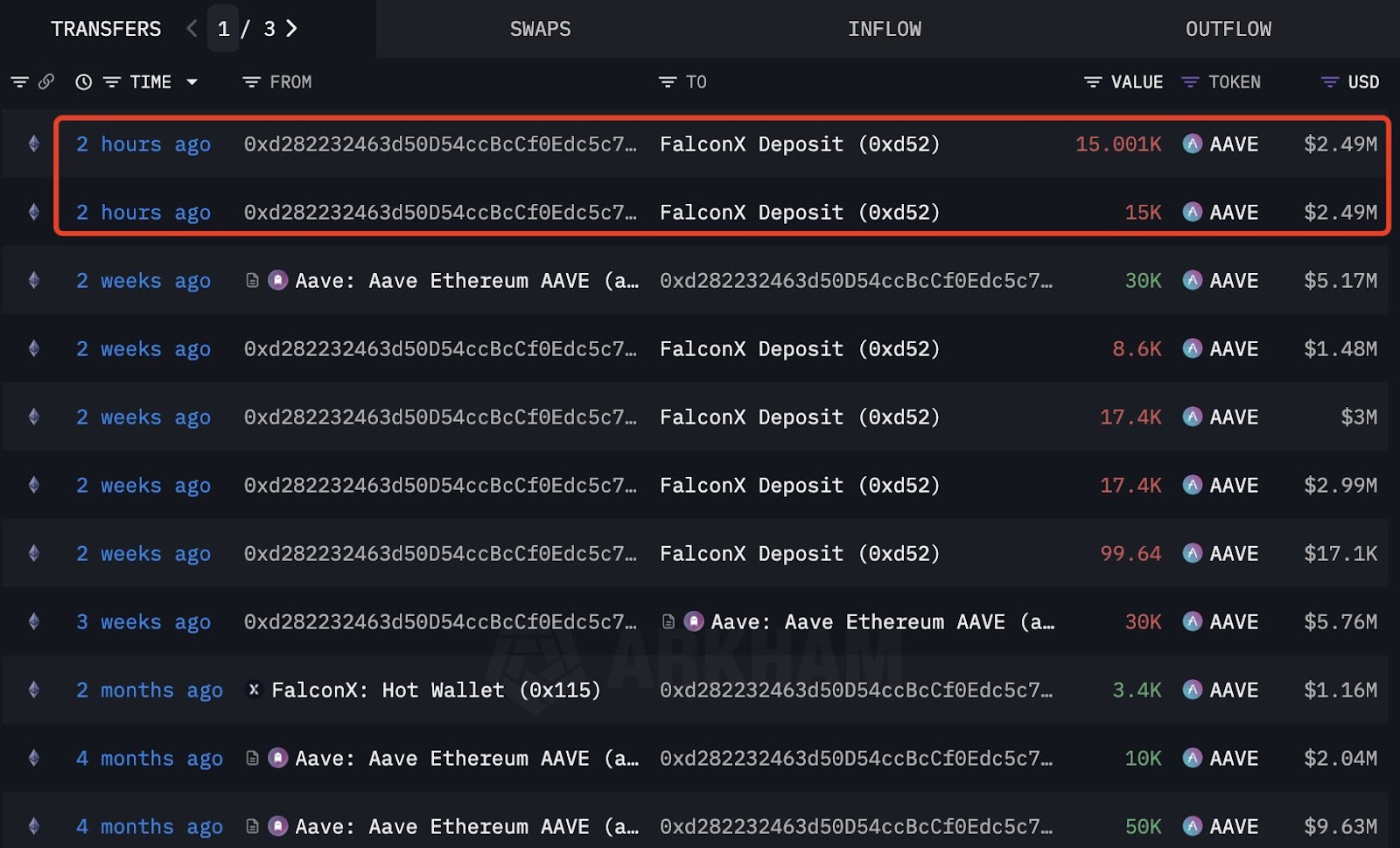Filter by the USD column
Screen dimensions: 1400x848
1330,82
